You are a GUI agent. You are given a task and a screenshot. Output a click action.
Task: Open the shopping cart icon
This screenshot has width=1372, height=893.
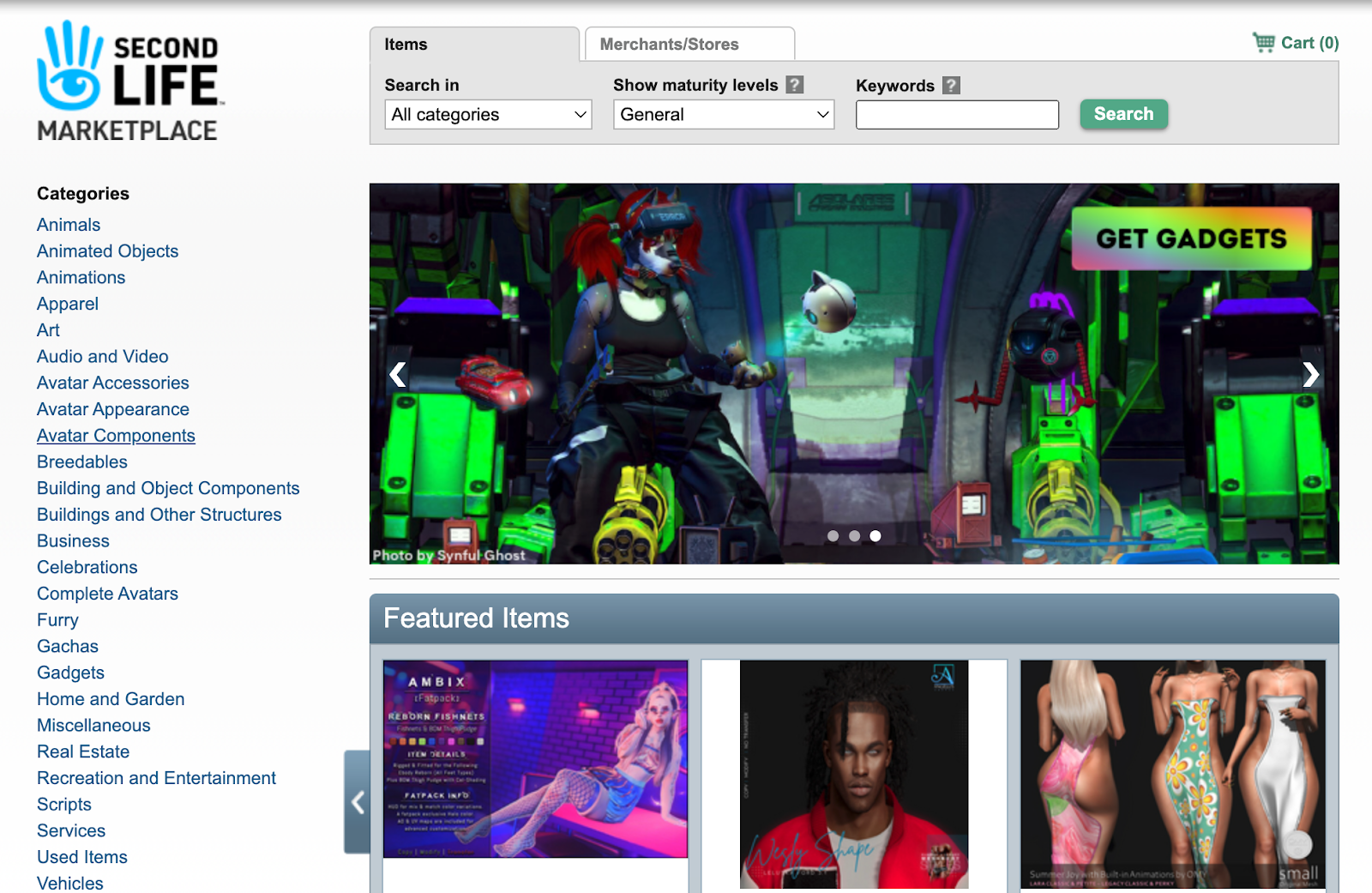pyautogui.click(x=1263, y=43)
